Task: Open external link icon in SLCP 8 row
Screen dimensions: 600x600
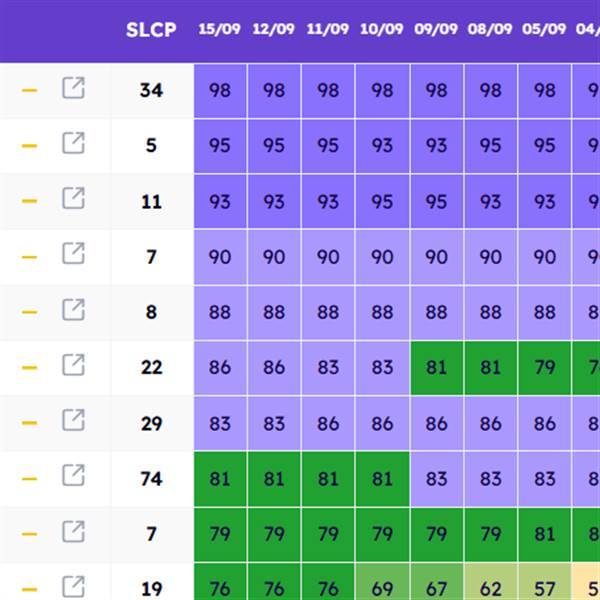Action: (73, 310)
